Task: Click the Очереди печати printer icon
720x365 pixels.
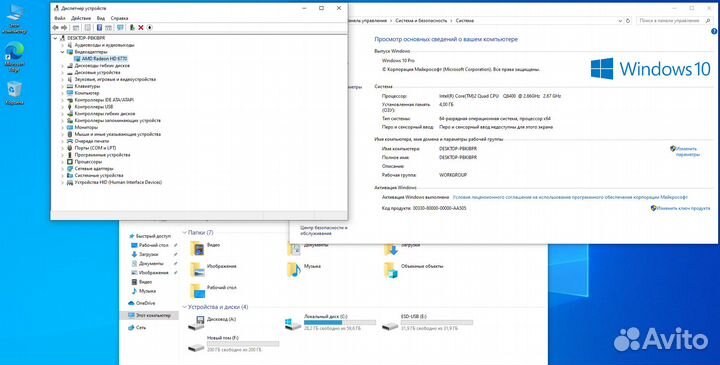Action: click(70, 141)
